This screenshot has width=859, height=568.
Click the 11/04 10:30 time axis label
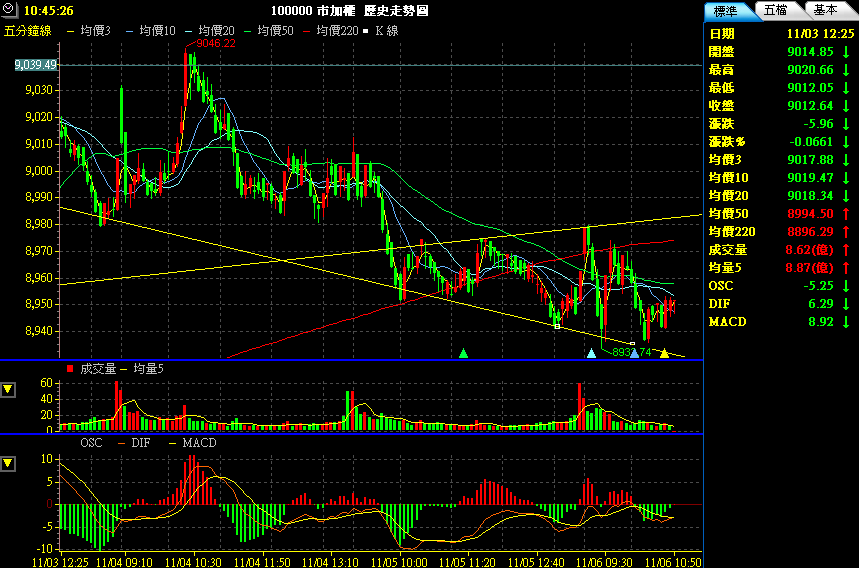[193, 562]
